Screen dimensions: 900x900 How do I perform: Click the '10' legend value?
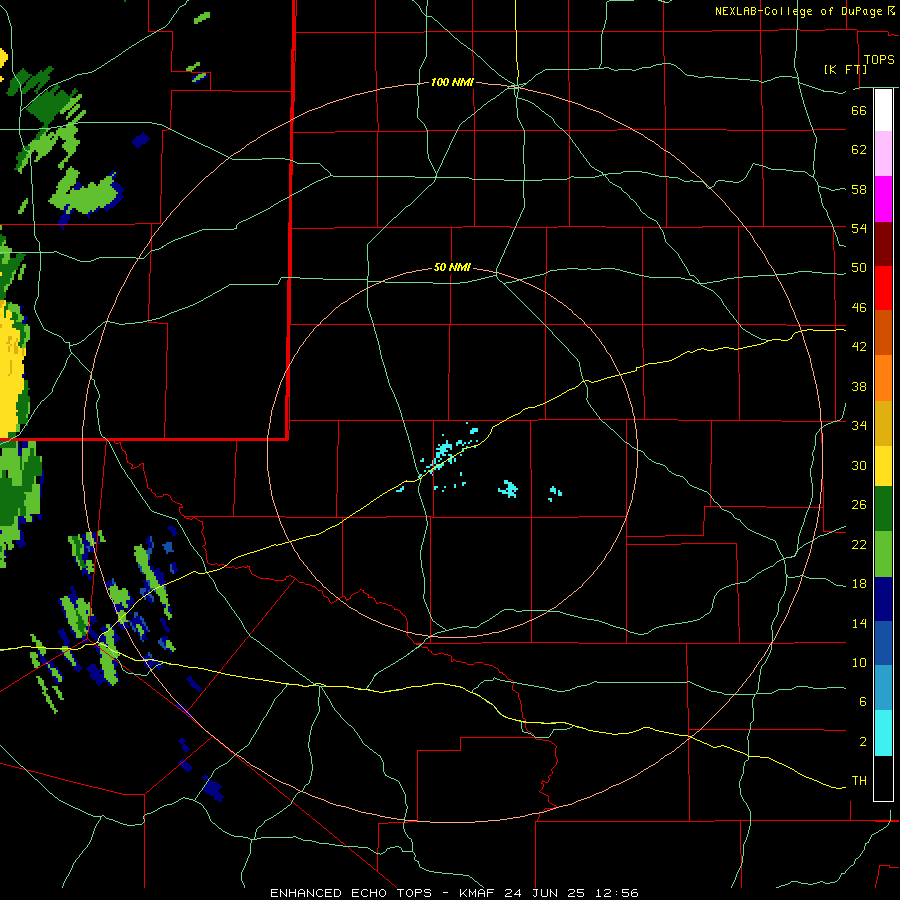tap(859, 663)
